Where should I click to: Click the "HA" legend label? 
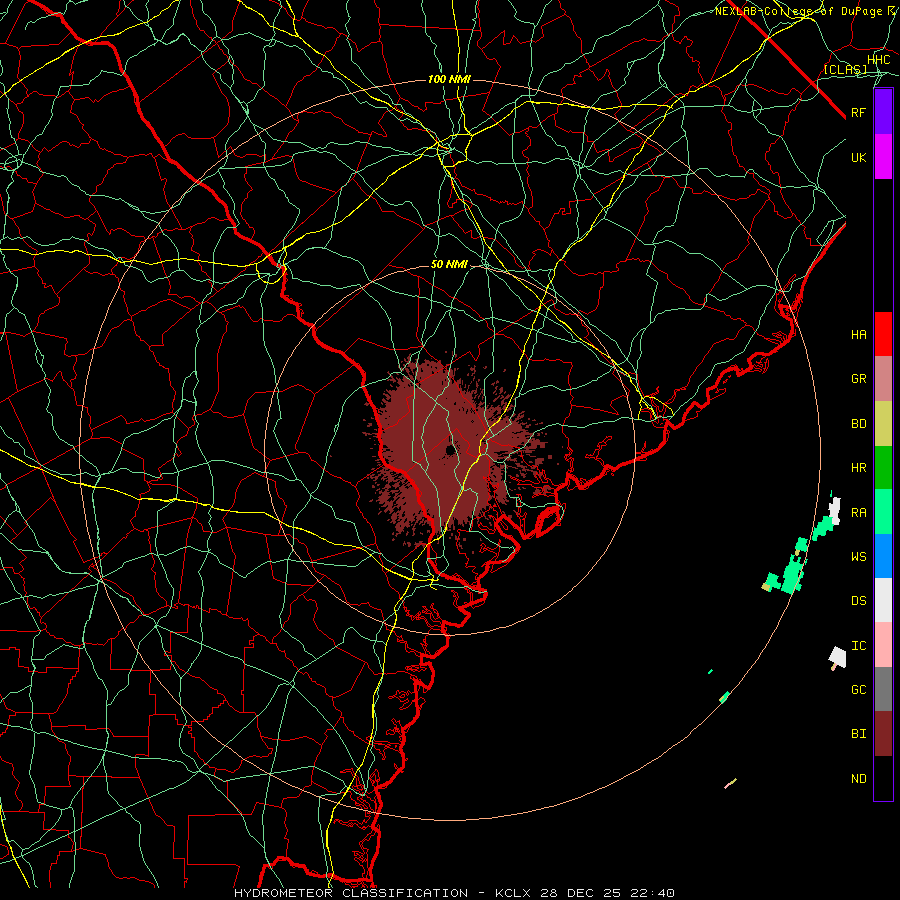click(858, 335)
